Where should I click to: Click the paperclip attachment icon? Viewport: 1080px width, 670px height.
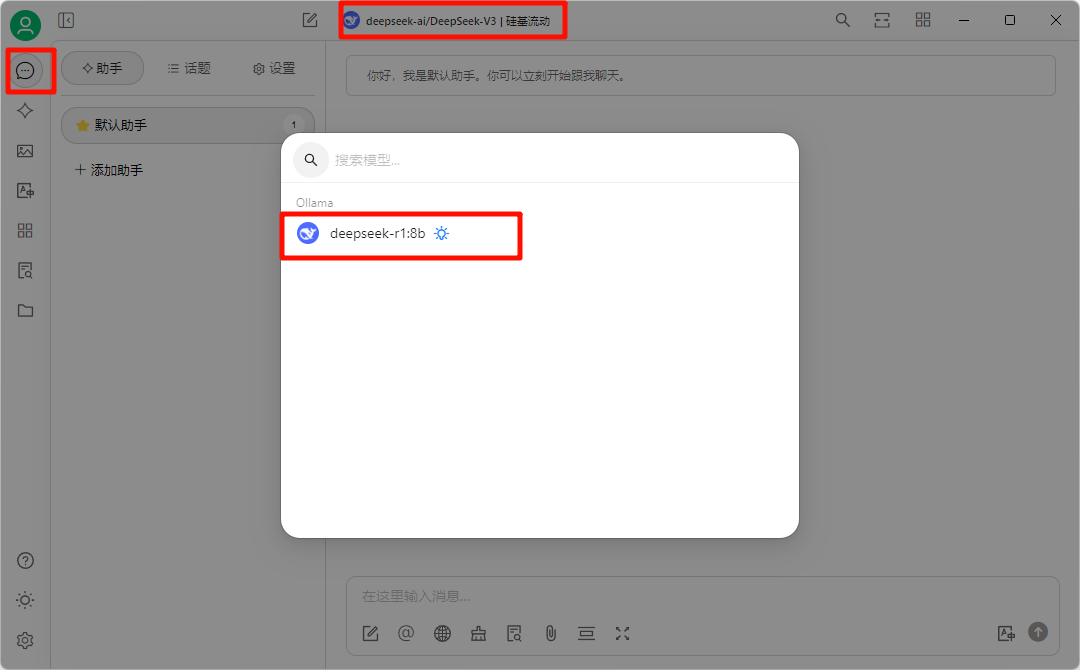click(550, 634)
